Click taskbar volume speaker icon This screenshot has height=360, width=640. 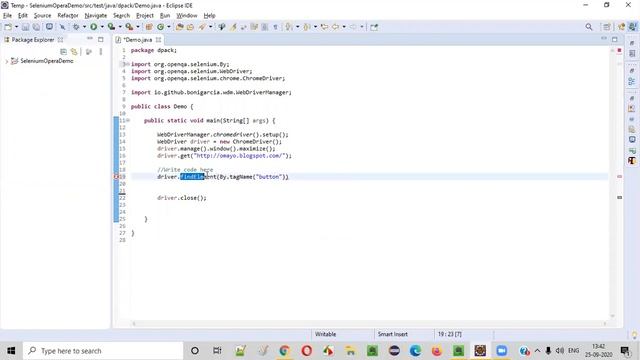click(x=560, y=351)
